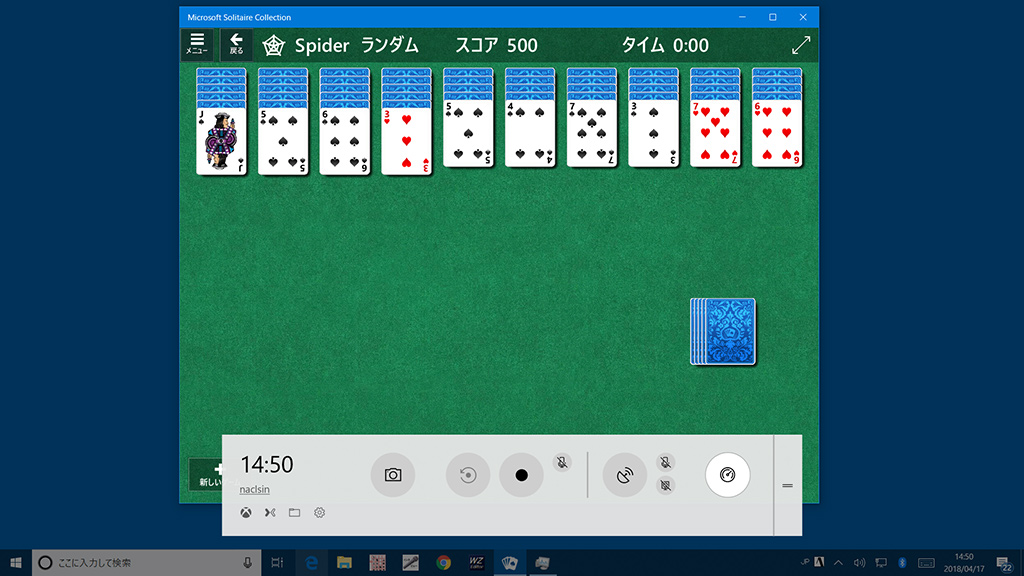
Task: Click the record last moments button
Action: click(x=467, y=475)
